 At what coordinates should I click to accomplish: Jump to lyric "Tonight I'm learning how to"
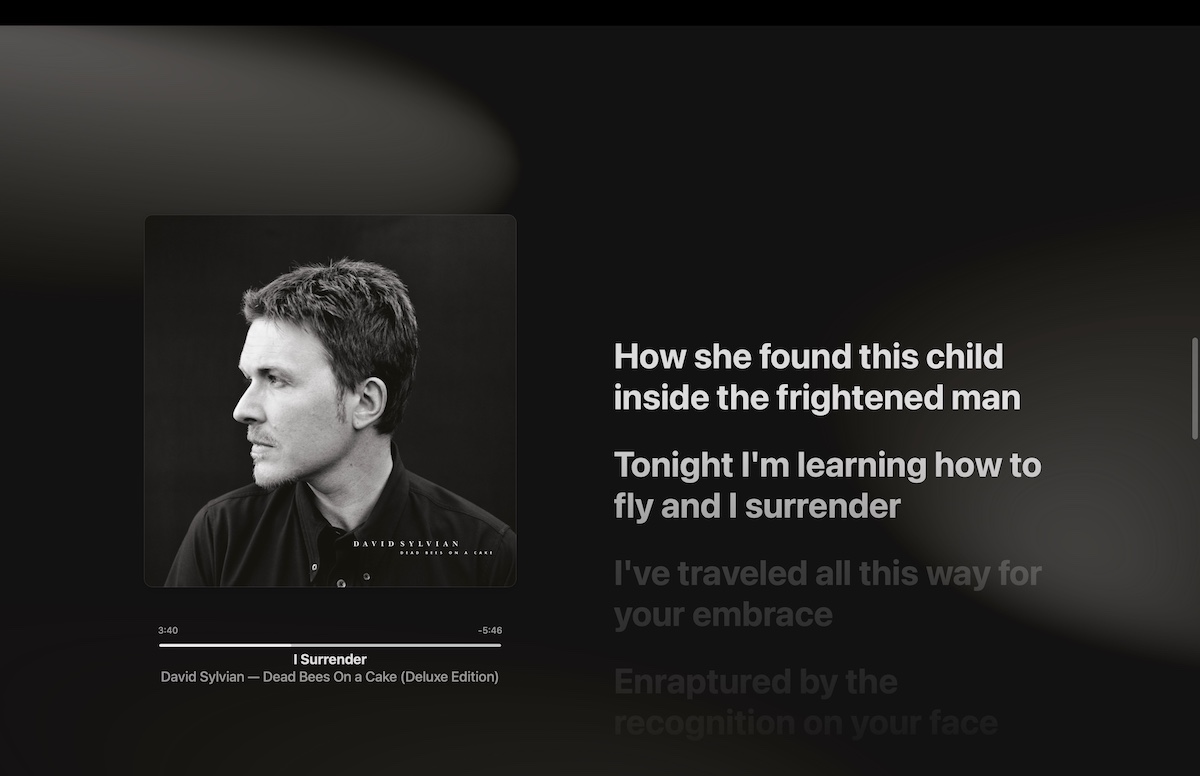(827, 465)
